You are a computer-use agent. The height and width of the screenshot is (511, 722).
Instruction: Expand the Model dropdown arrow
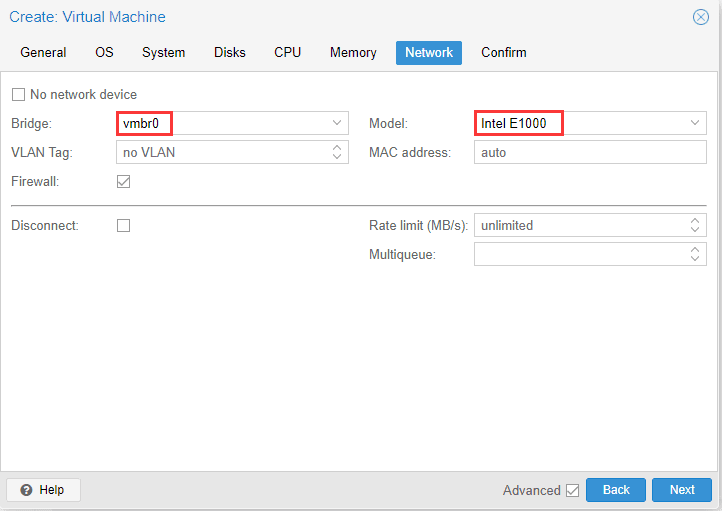695,123
